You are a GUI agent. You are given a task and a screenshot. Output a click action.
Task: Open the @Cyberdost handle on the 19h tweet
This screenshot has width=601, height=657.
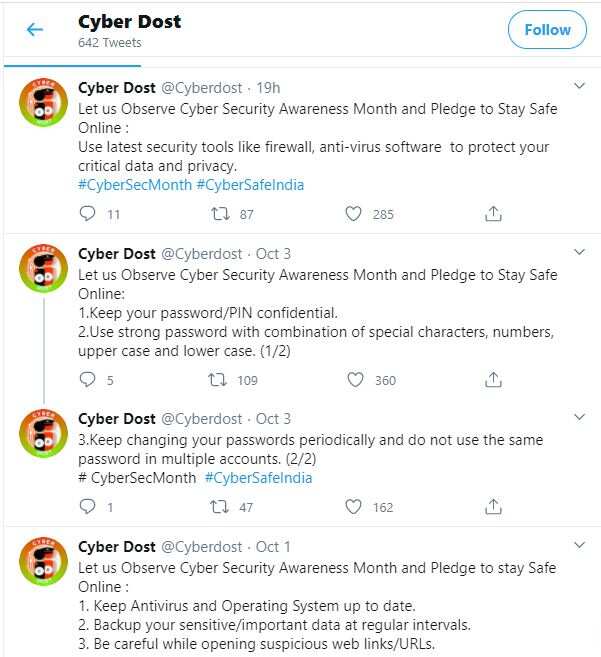point(202,88)
